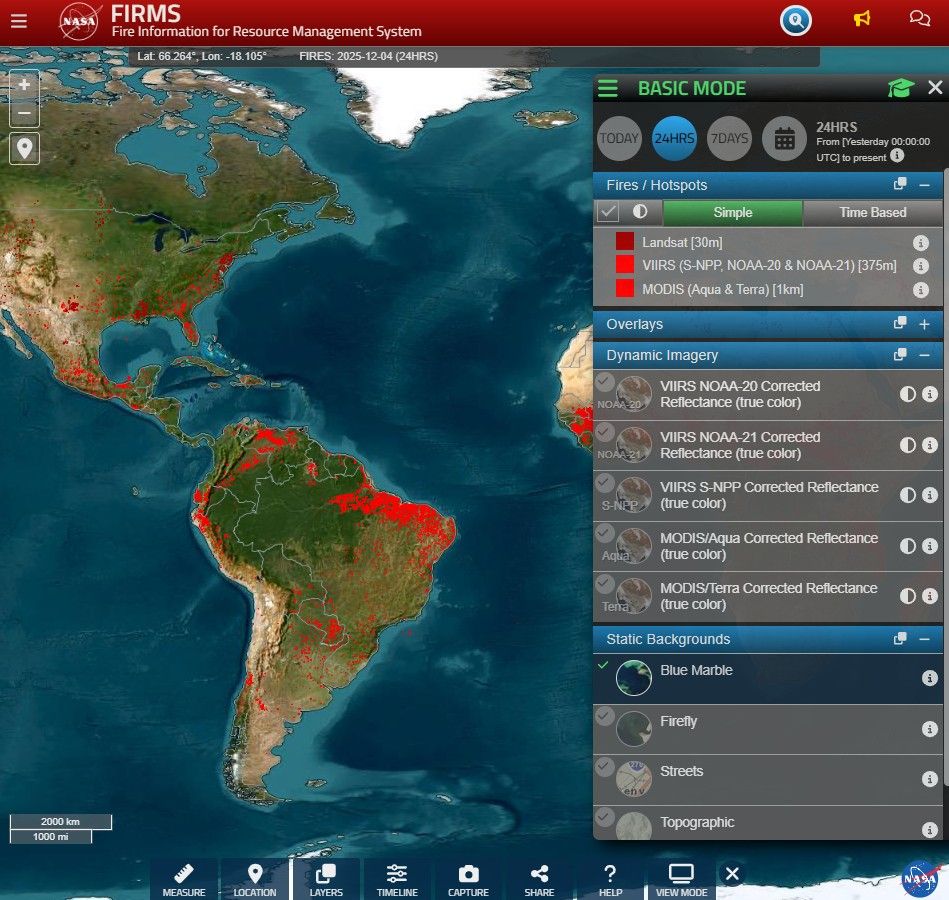Open the calendar date picker
The image size is (949, 900).
point(785,139)
